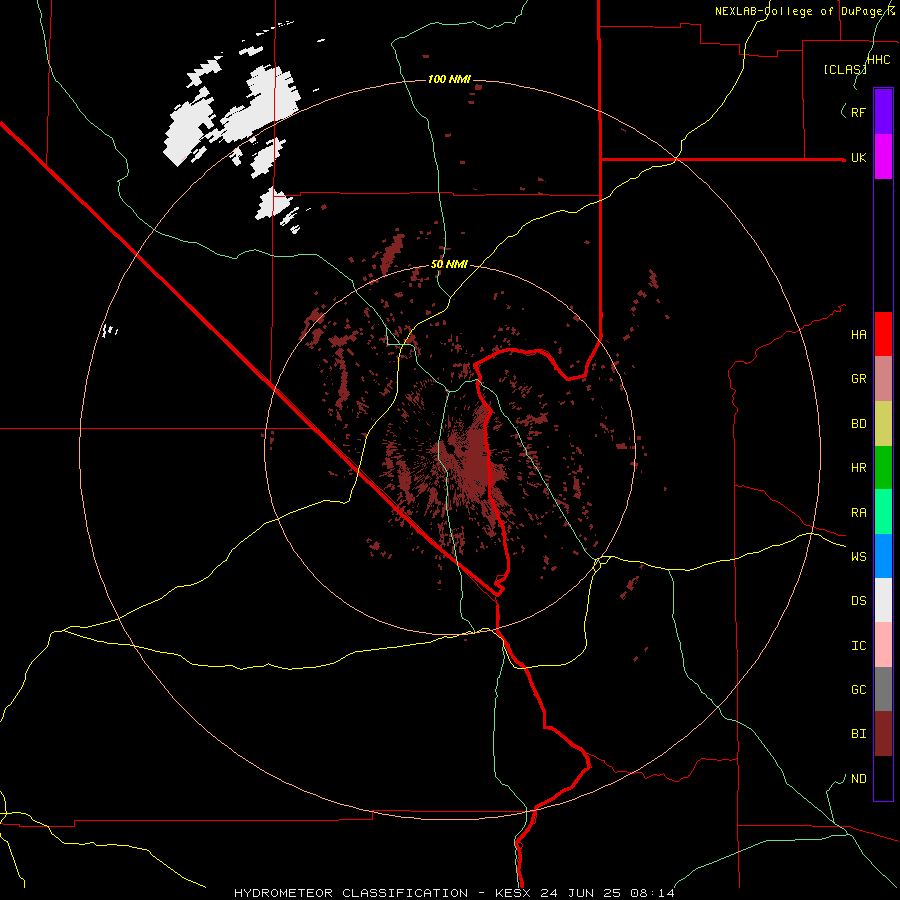Click the 'NEXLAB-College of DuPage' credit text

[x=800, y=11]
